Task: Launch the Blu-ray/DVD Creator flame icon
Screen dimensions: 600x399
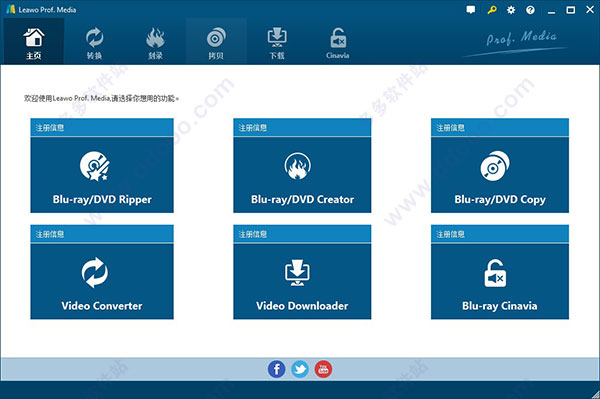Action: click(298, 166)
